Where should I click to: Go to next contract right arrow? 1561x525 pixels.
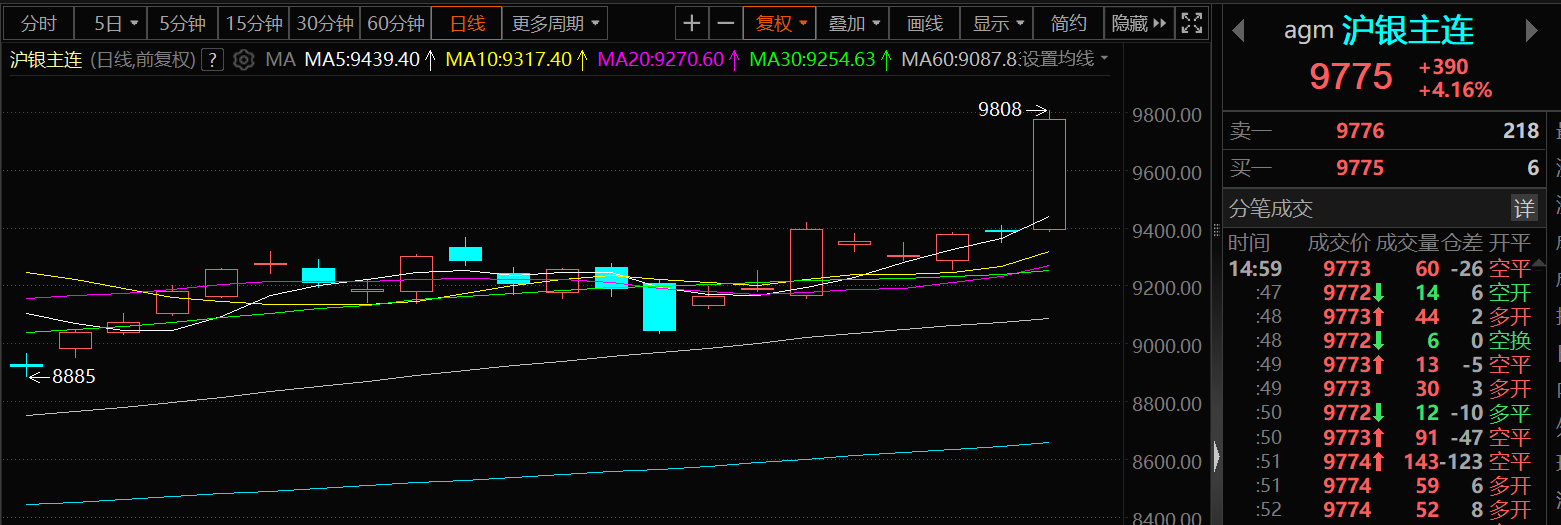click(x=1531, y=31)
